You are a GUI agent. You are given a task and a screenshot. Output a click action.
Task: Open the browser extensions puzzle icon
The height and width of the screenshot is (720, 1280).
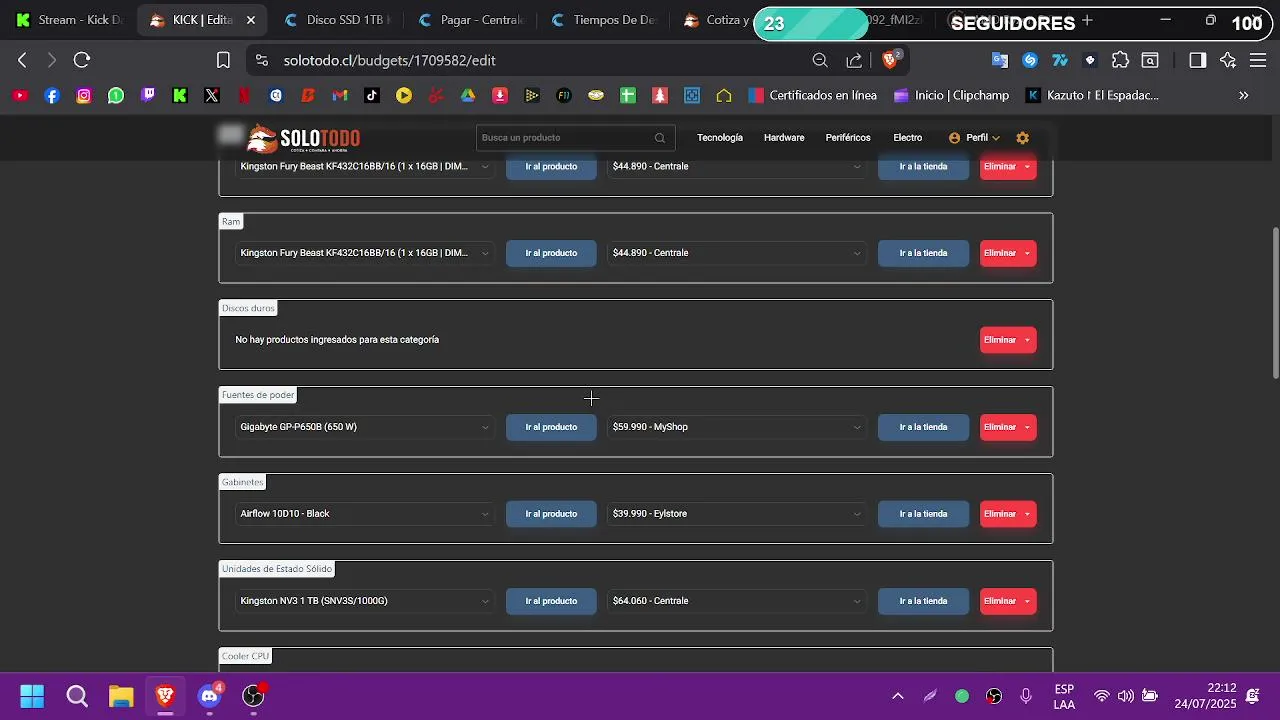click(x=1120, y=60)
